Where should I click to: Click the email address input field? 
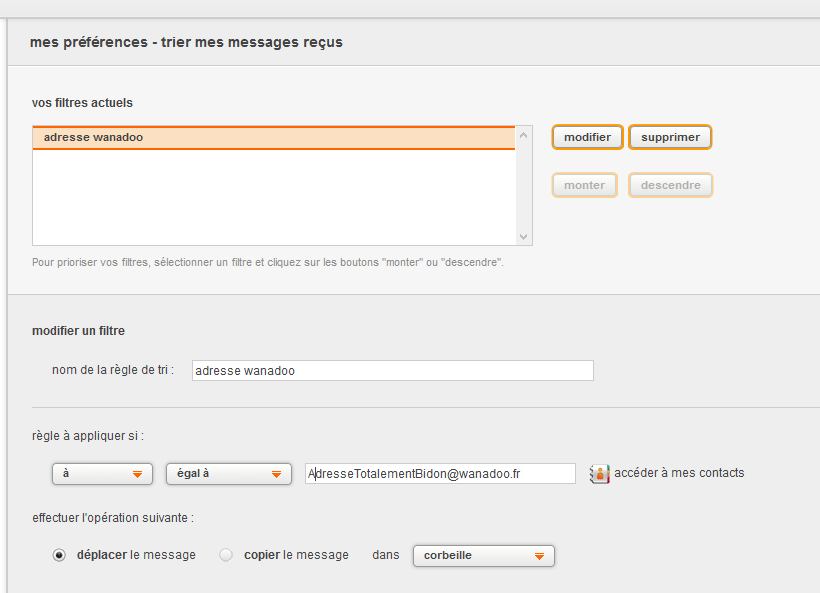440,474
